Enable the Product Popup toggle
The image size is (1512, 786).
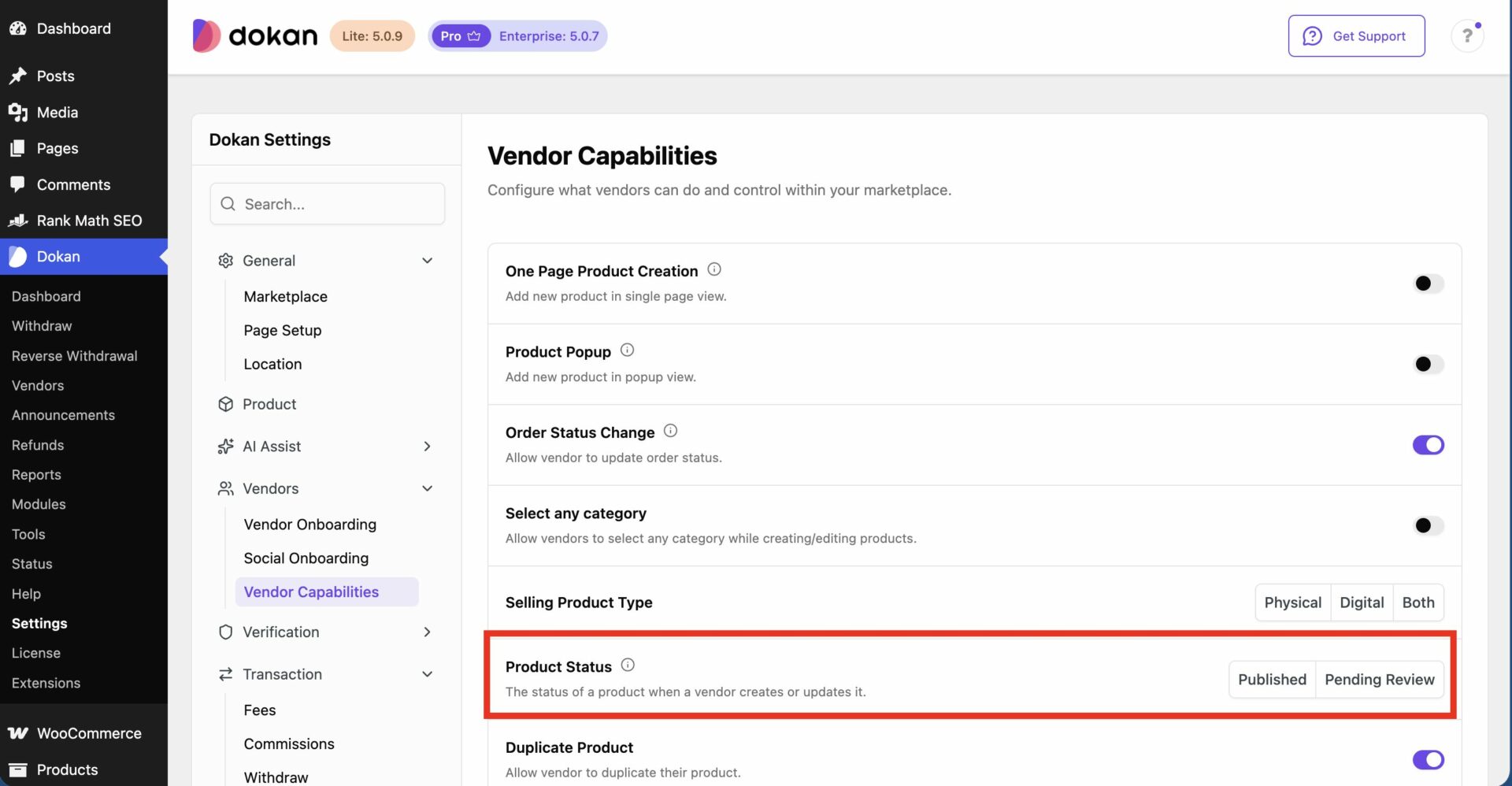click(1429, 364)
